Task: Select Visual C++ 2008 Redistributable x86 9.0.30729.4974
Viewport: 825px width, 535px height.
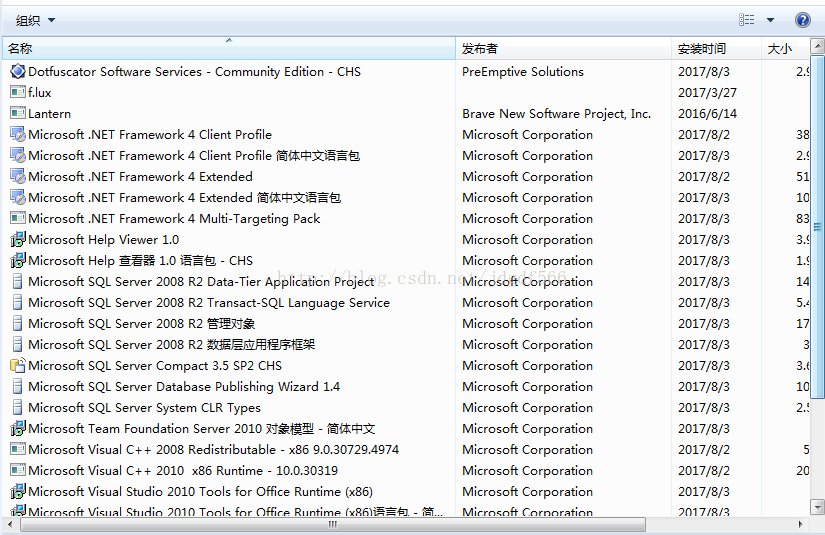Action: 213,450
